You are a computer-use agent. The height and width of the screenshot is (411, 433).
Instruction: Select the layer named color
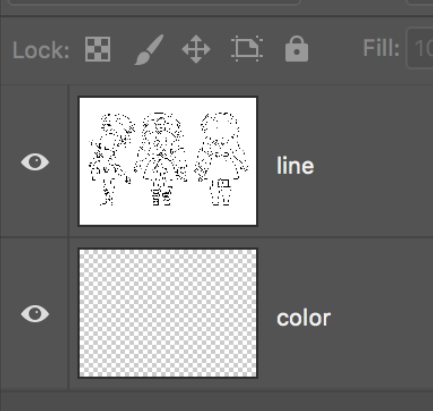pos(304,318)
